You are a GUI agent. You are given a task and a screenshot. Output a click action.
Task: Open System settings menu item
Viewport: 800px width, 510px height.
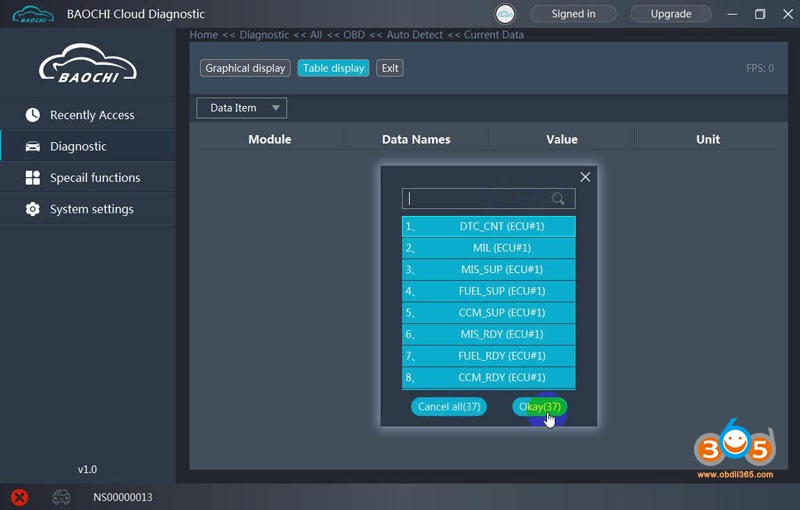[x=88, y=209]
